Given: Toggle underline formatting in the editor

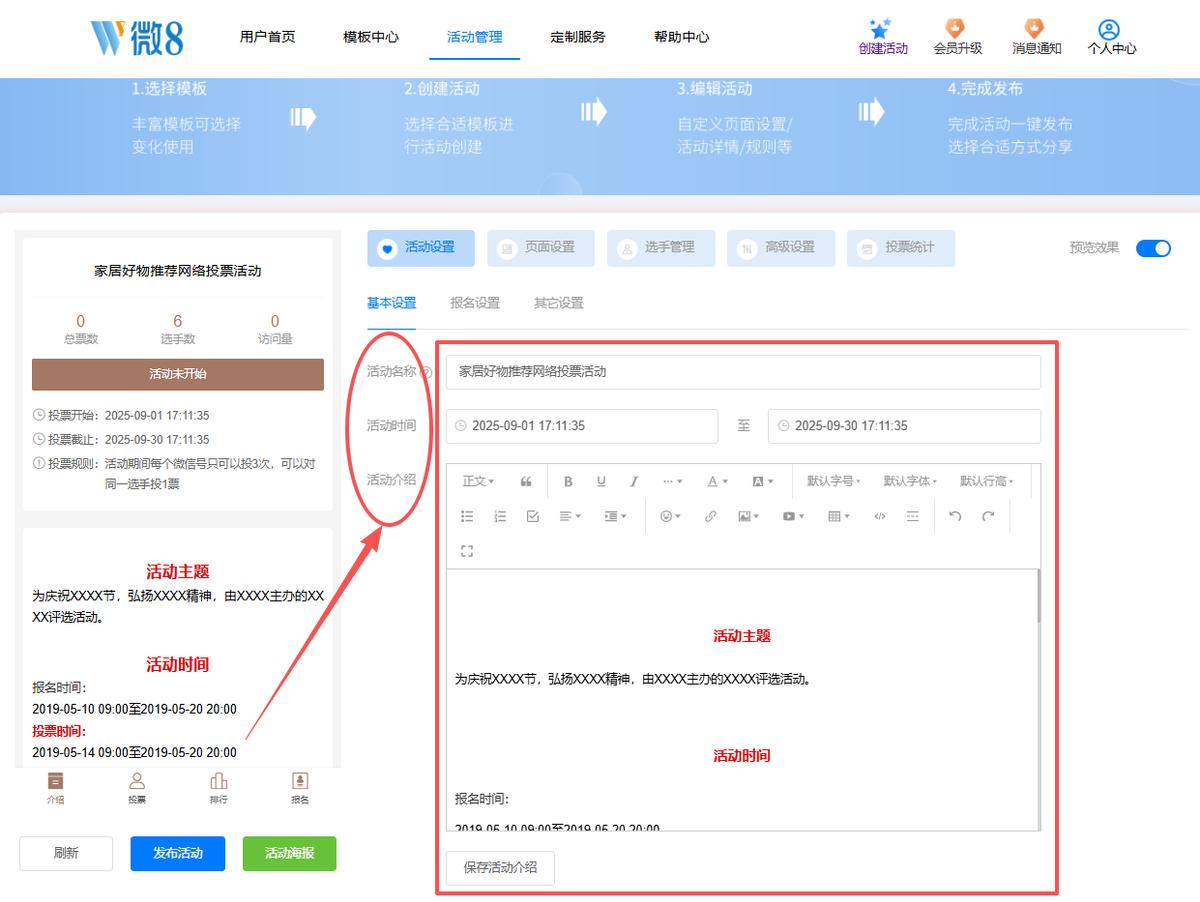Looking at the screenshot, I should (x=601, y=481).
